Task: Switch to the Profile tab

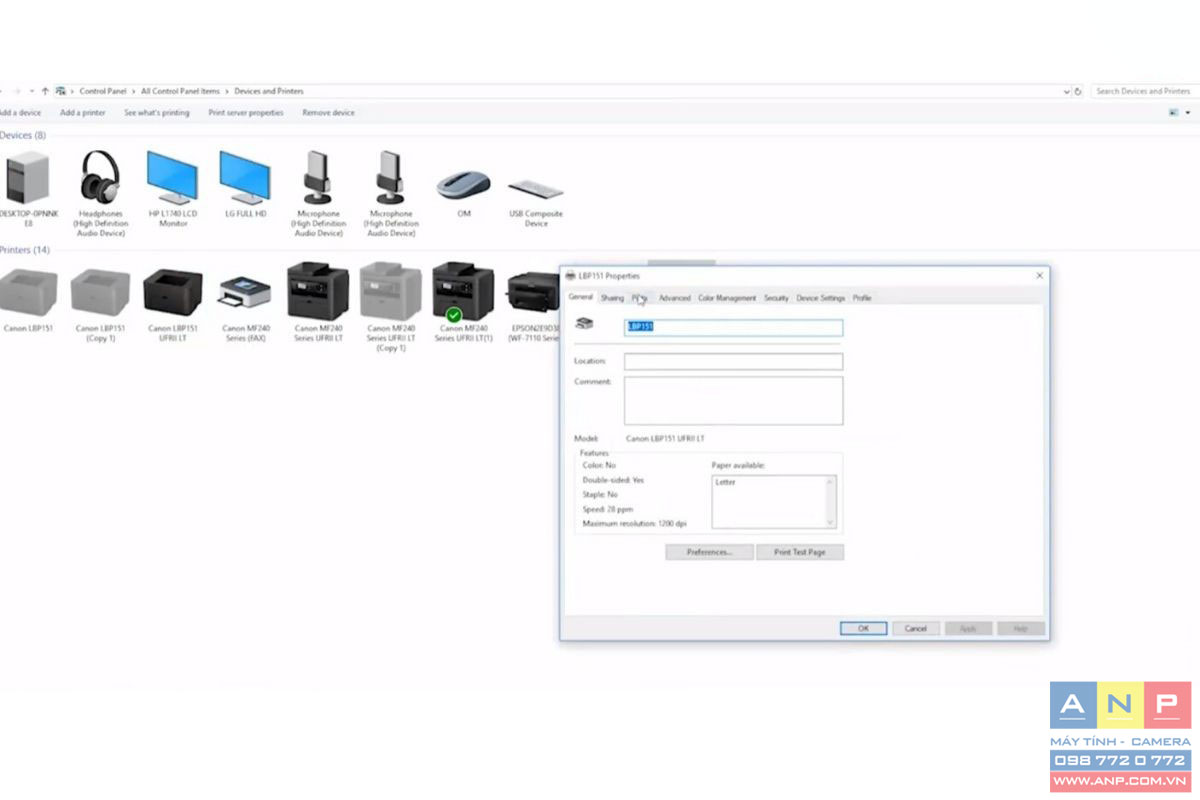Action: [862, 298]
